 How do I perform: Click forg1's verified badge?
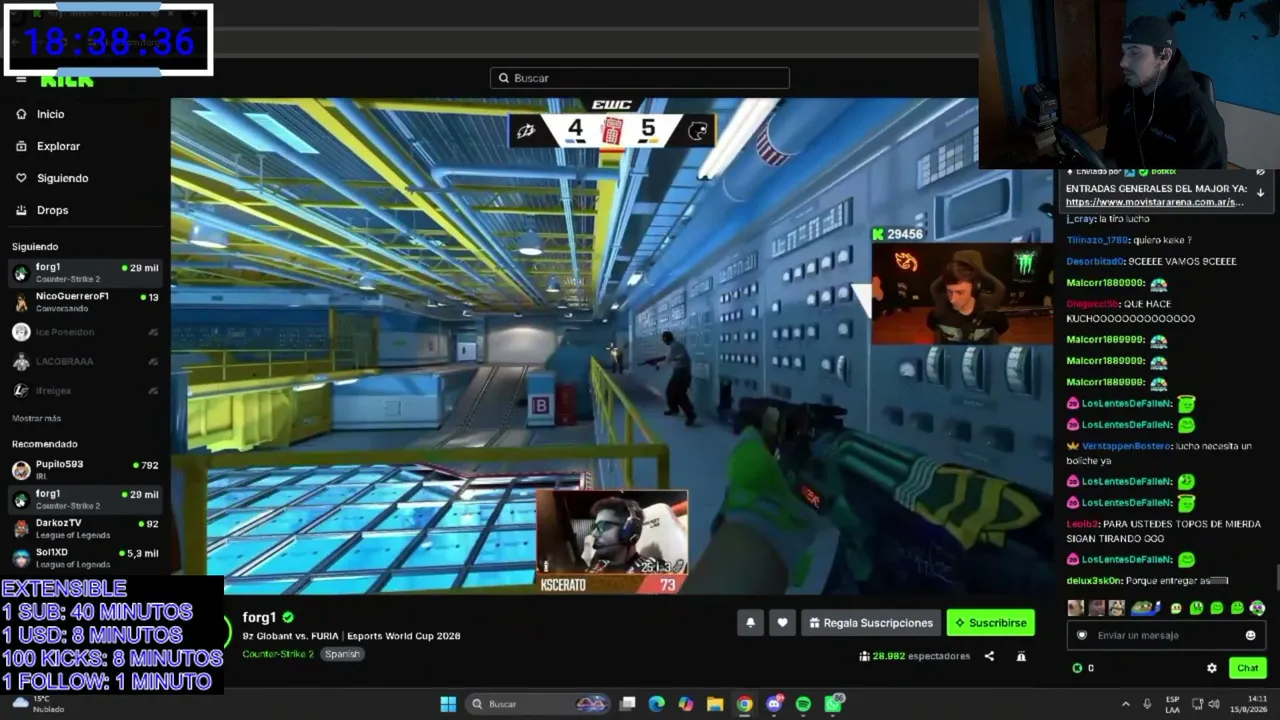point(288,618)
